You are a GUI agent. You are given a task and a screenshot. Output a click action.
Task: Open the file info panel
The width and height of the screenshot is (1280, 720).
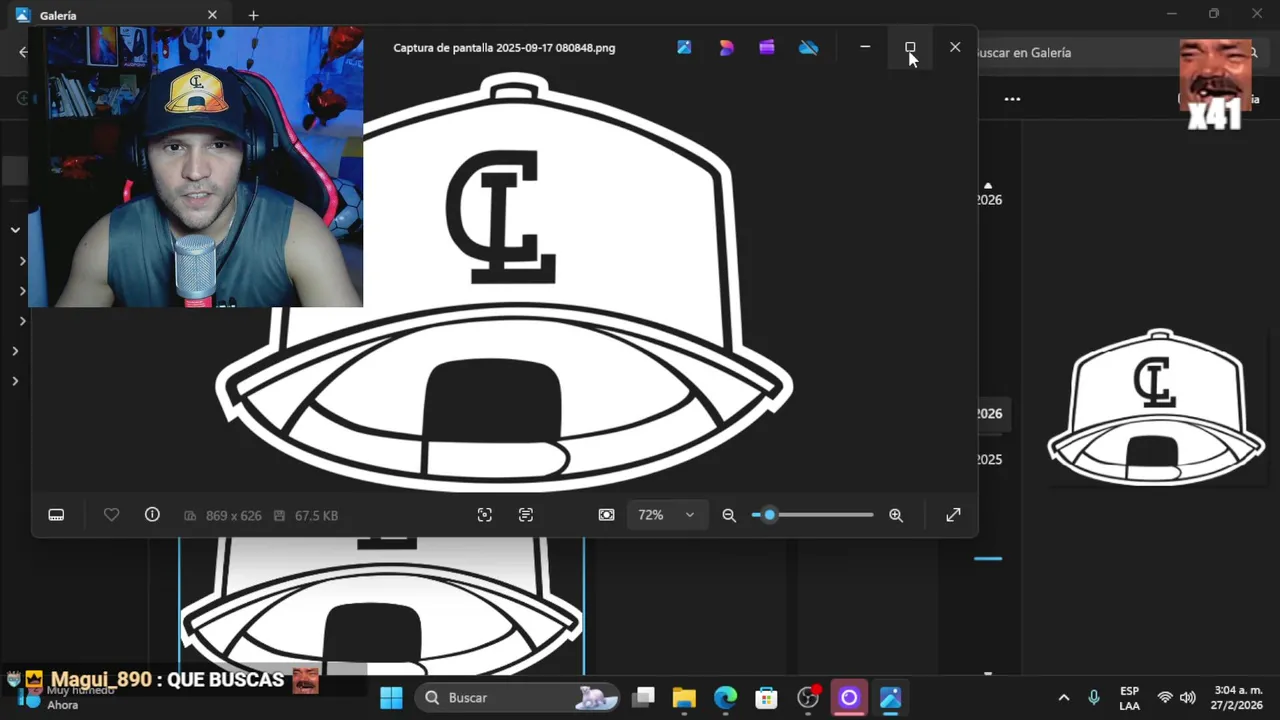(x=152, y=514)
